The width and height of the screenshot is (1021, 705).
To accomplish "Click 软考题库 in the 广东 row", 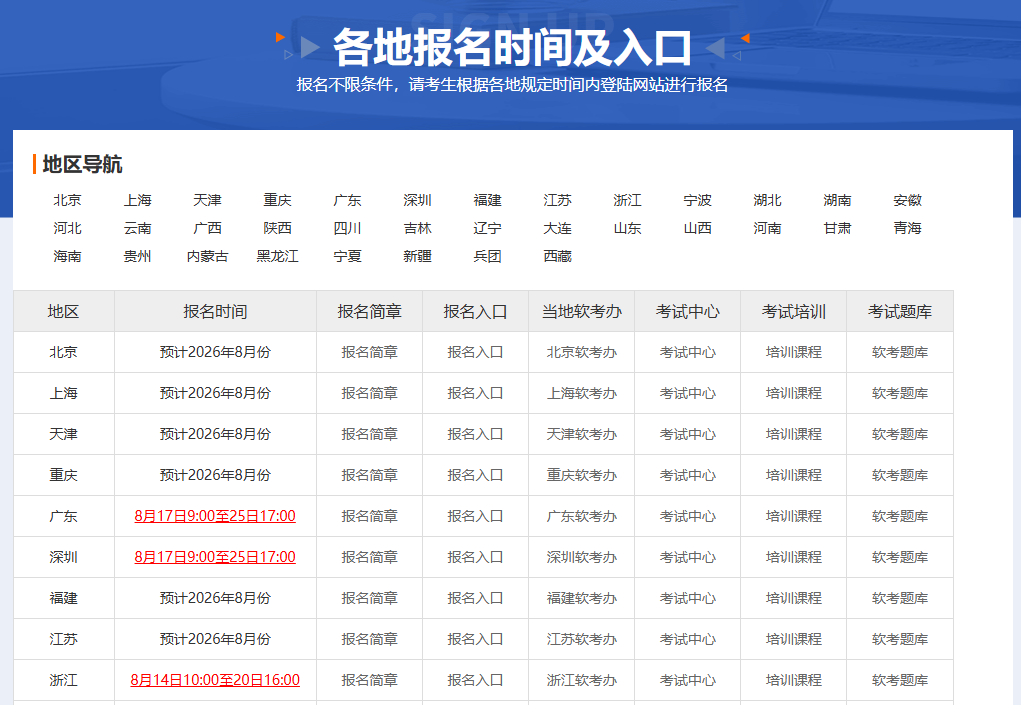I will point(900,516).
